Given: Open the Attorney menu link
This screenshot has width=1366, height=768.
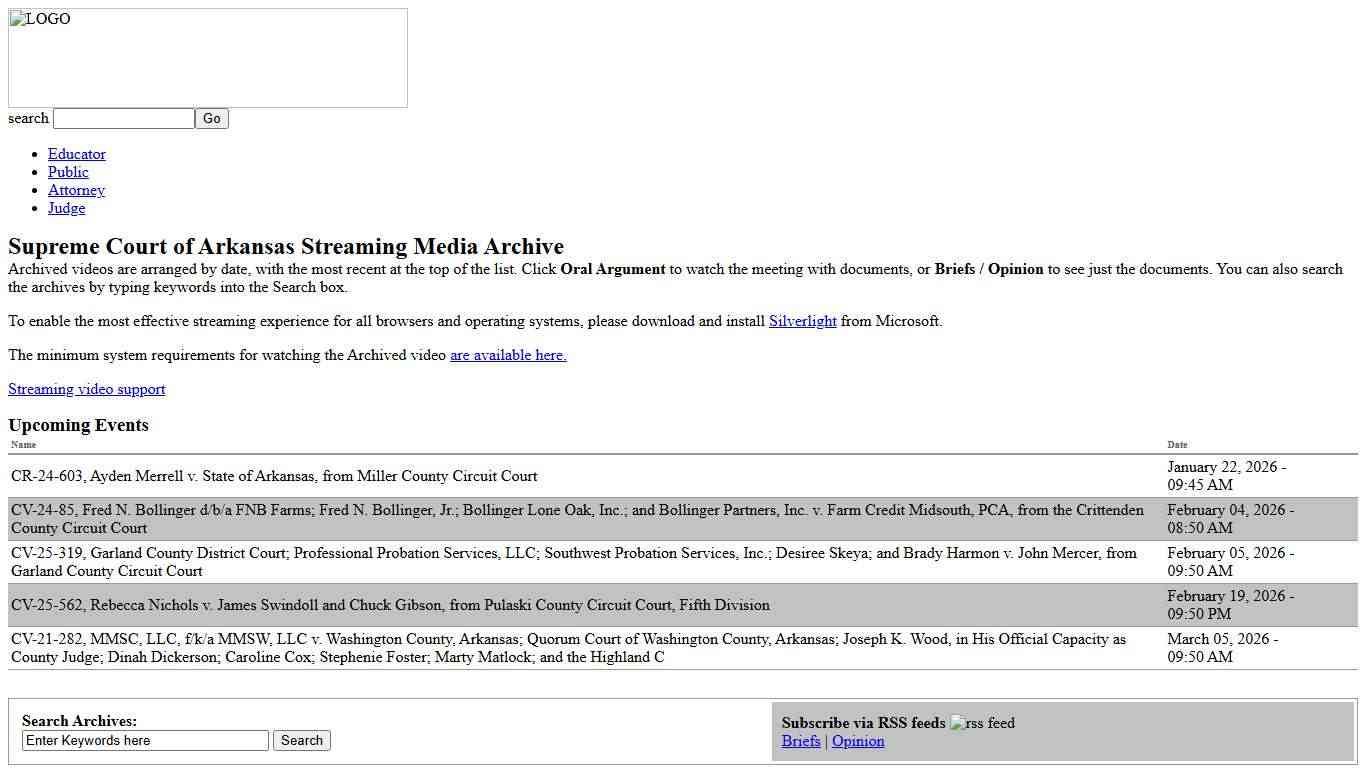Looking at the screenshot, I should click(76, 190).
